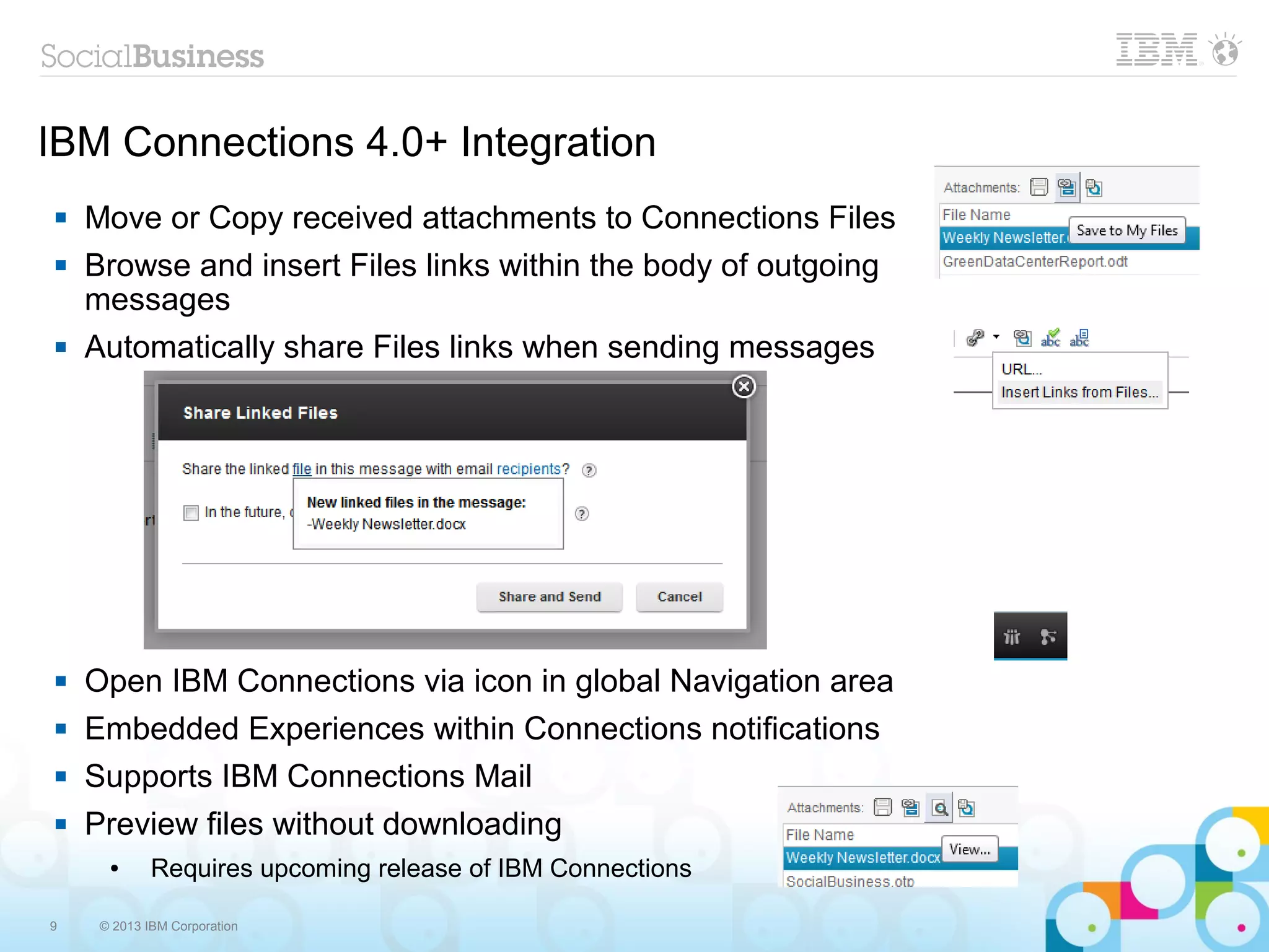
Task: Select Weekly Newsletter.docx in bottom attachment list
Action: click(x=900, y=858)
